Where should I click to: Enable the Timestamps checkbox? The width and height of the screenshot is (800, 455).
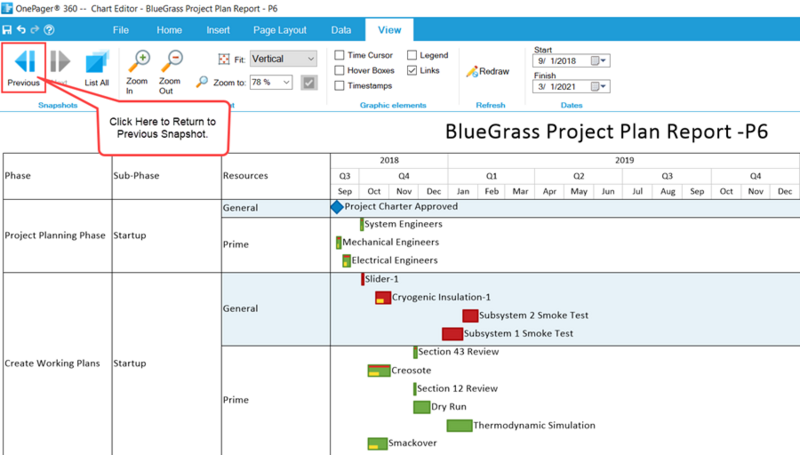click(x=339, y=86)
